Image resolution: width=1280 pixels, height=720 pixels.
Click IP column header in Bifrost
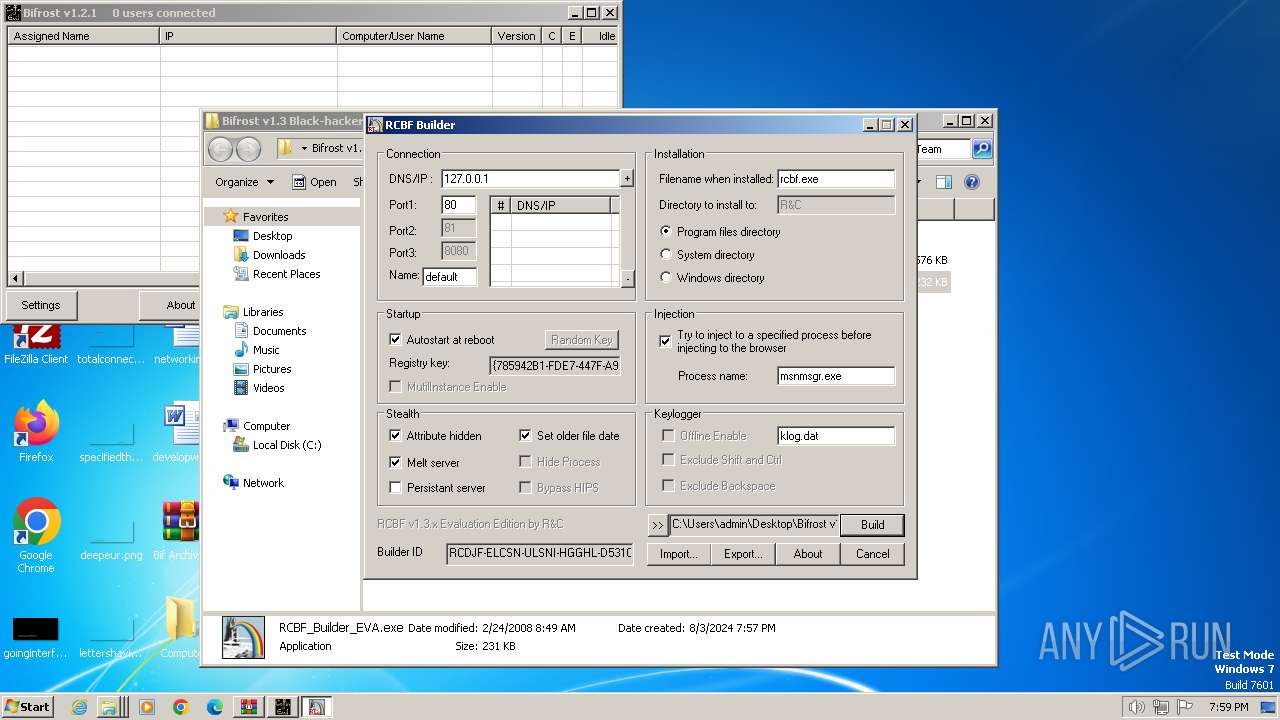tap(248, 36)
